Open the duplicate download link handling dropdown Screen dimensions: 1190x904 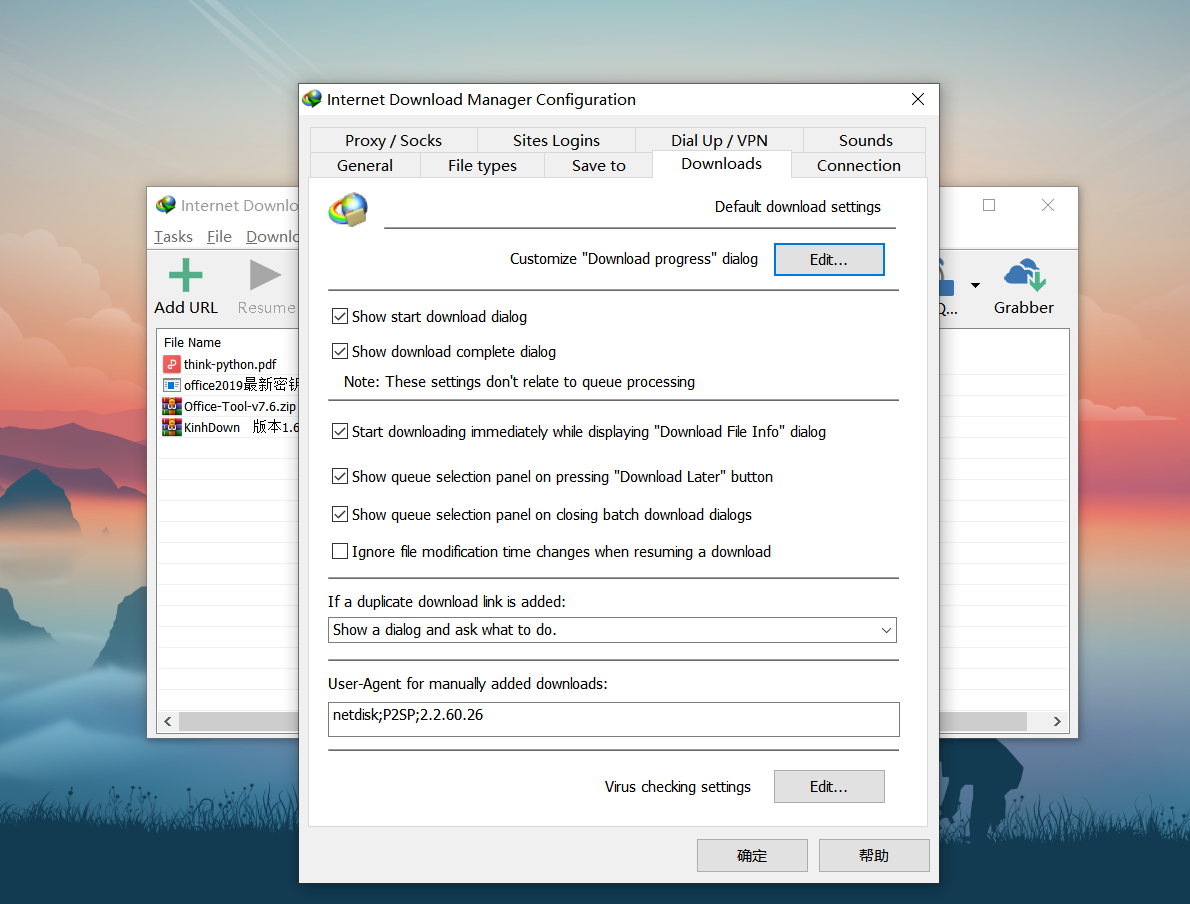885,630
